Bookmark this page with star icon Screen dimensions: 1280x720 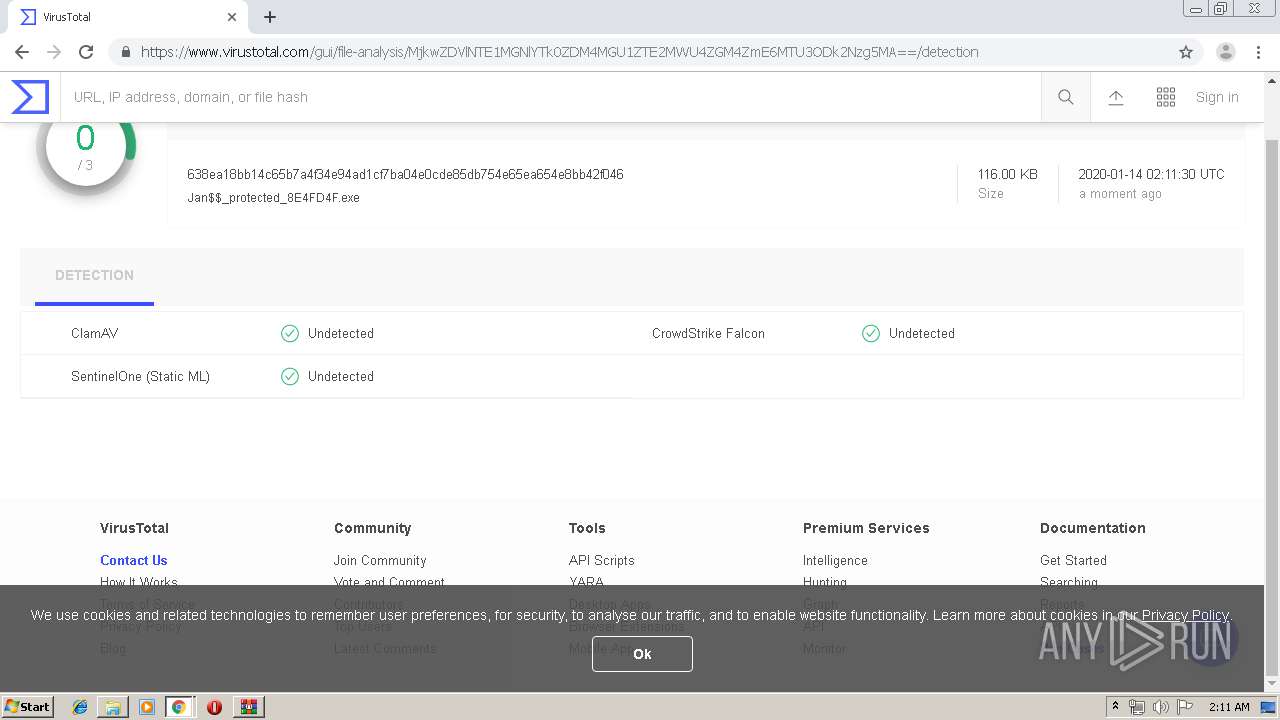[1186, 52]
